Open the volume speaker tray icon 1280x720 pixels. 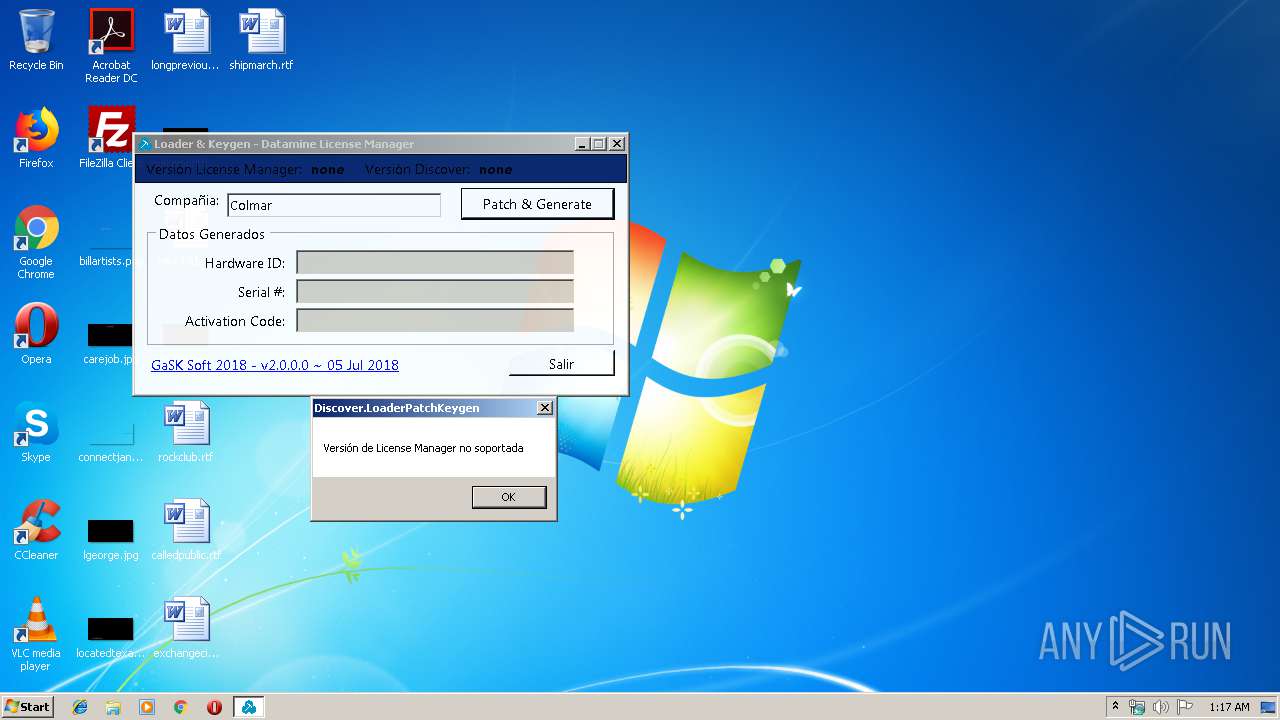pyautogui.click(x=1160, y=707)
